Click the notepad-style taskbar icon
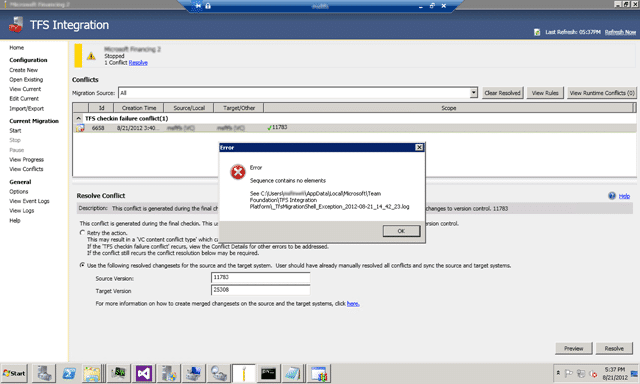Screen dimensions: 640x384 pos(293,373)
